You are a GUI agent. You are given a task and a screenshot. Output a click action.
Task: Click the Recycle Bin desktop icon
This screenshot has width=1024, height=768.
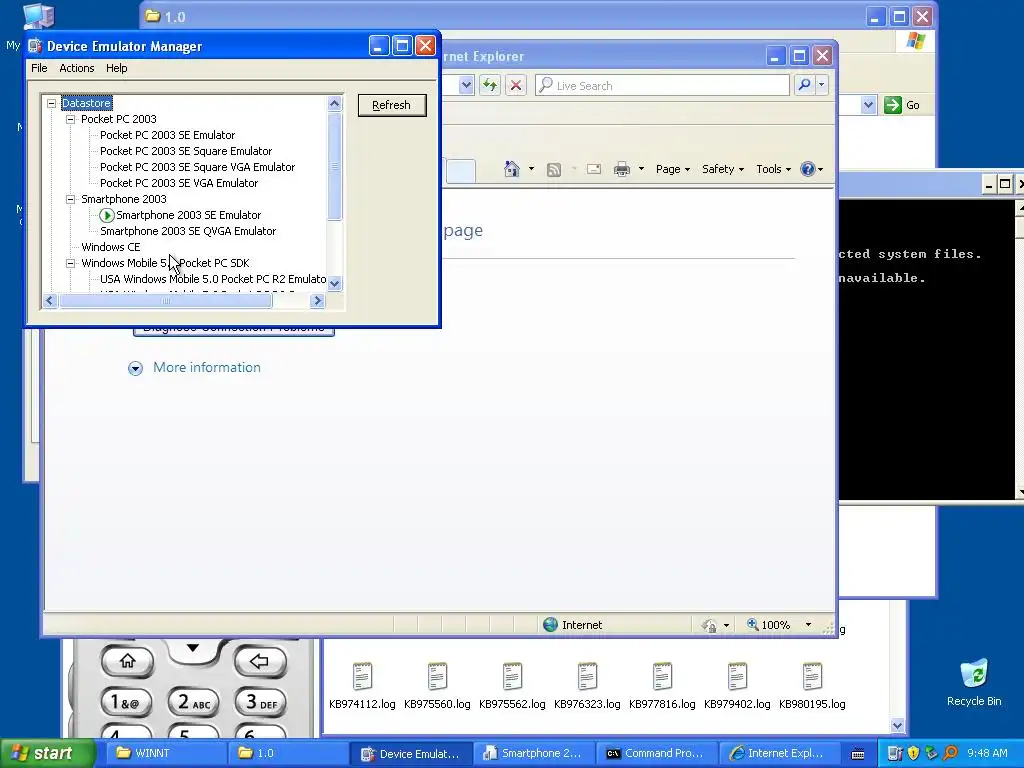pos(974,682)
